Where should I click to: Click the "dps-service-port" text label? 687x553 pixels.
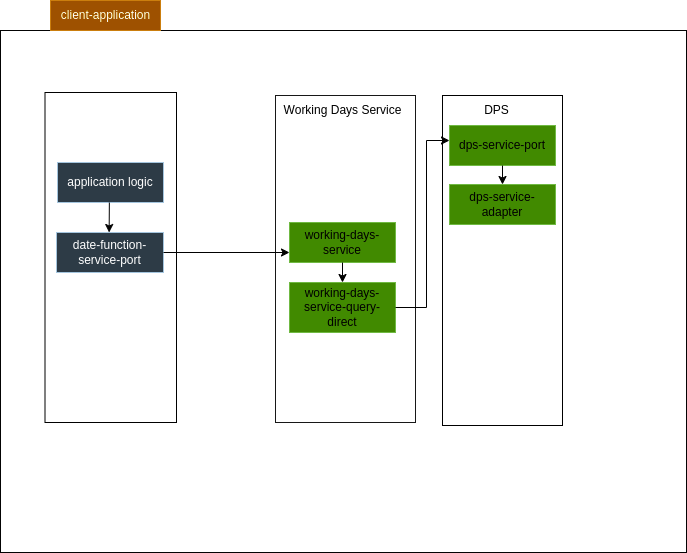(502, 145)
